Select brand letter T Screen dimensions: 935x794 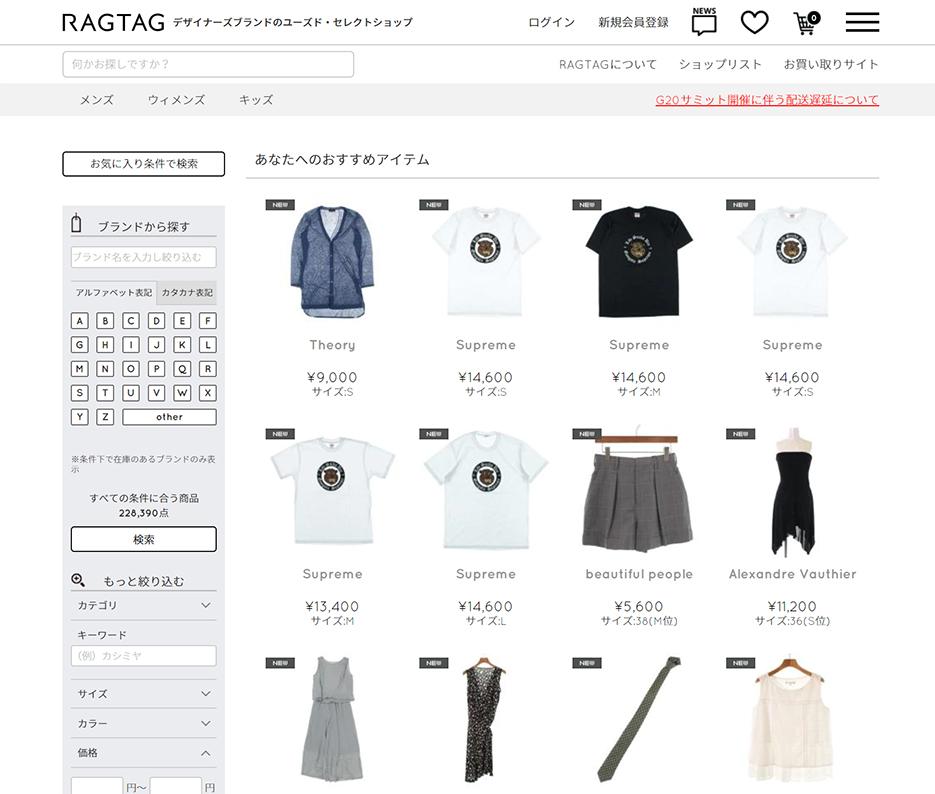click(105, 393)
